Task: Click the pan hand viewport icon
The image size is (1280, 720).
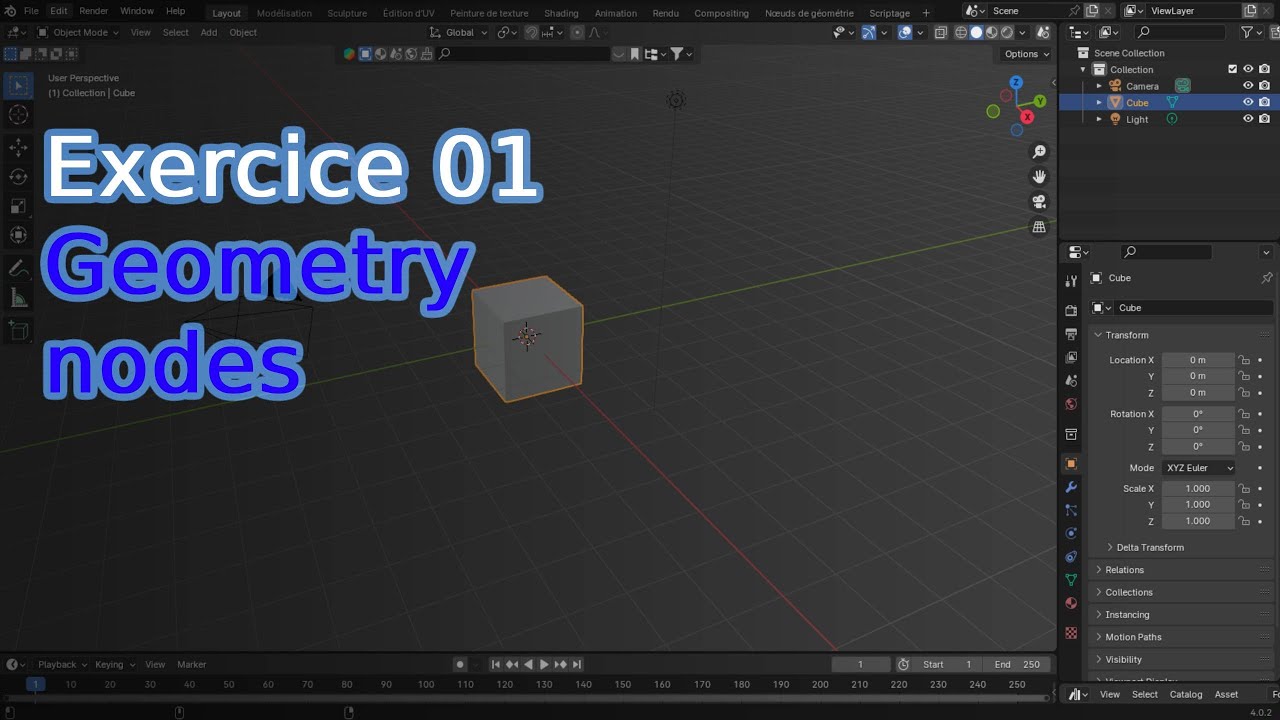Action: 1039,176
